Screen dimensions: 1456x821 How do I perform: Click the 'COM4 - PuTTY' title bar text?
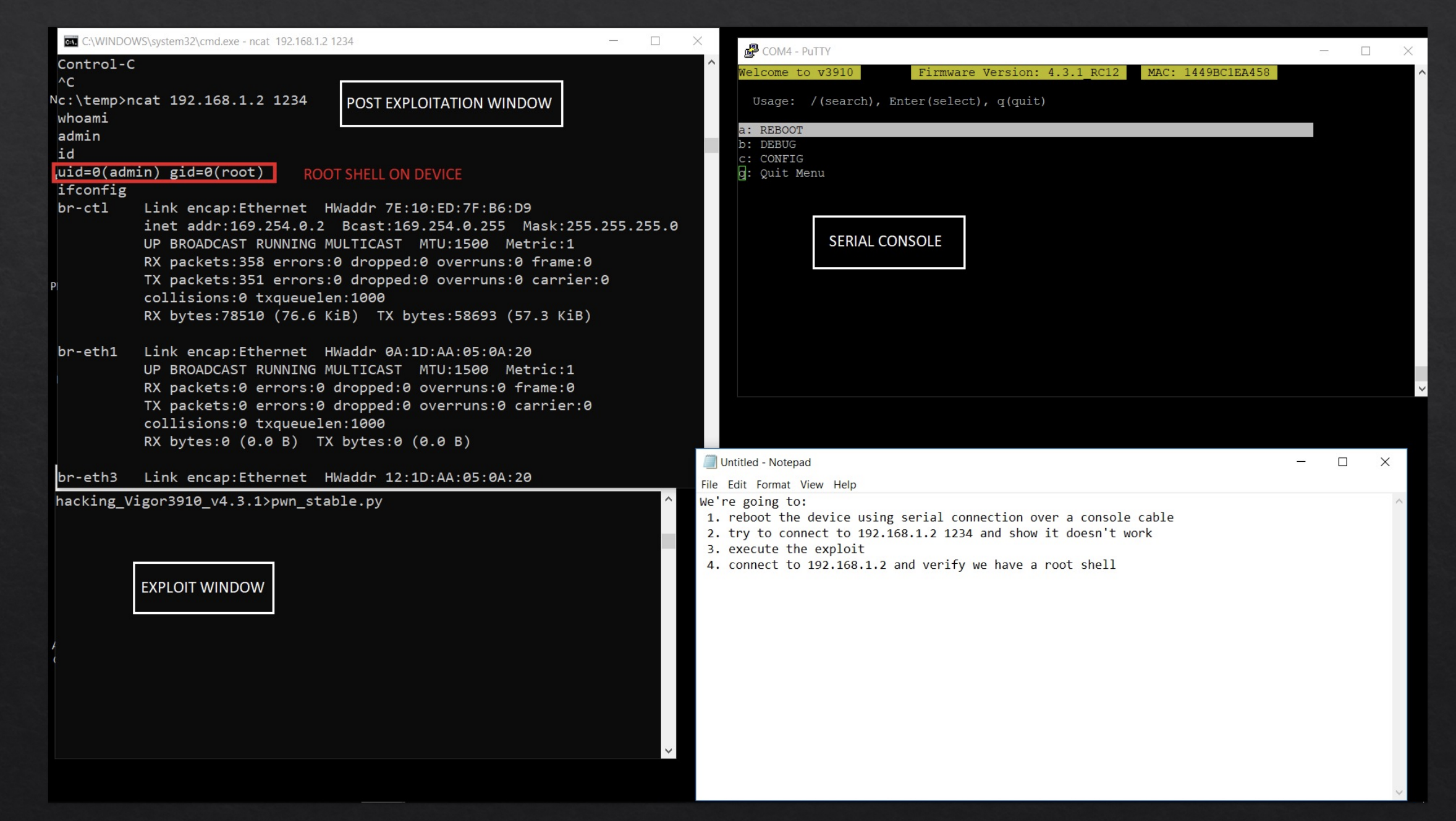tap(796, 51)
